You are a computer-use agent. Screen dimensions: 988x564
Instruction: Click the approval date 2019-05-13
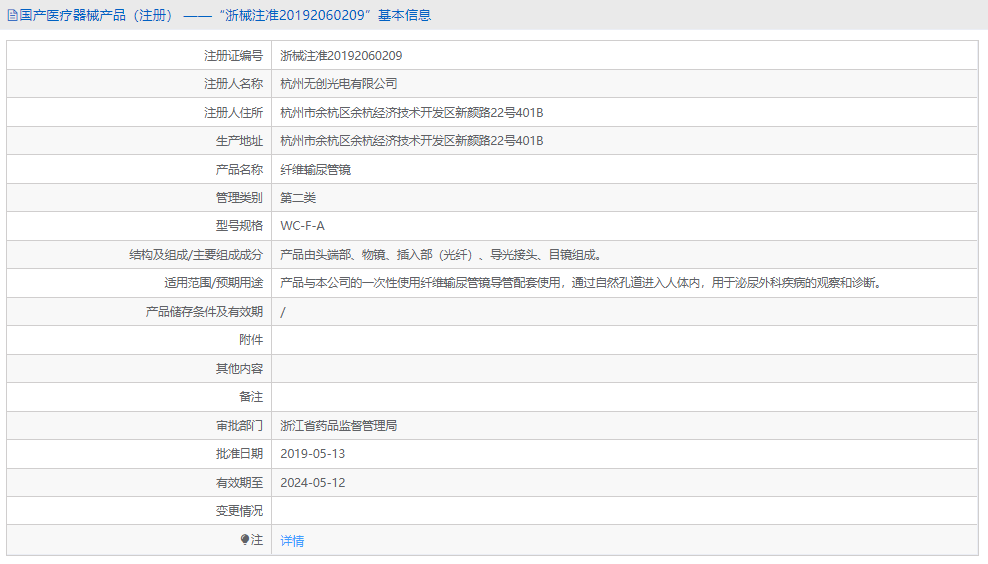click(313, 454)
